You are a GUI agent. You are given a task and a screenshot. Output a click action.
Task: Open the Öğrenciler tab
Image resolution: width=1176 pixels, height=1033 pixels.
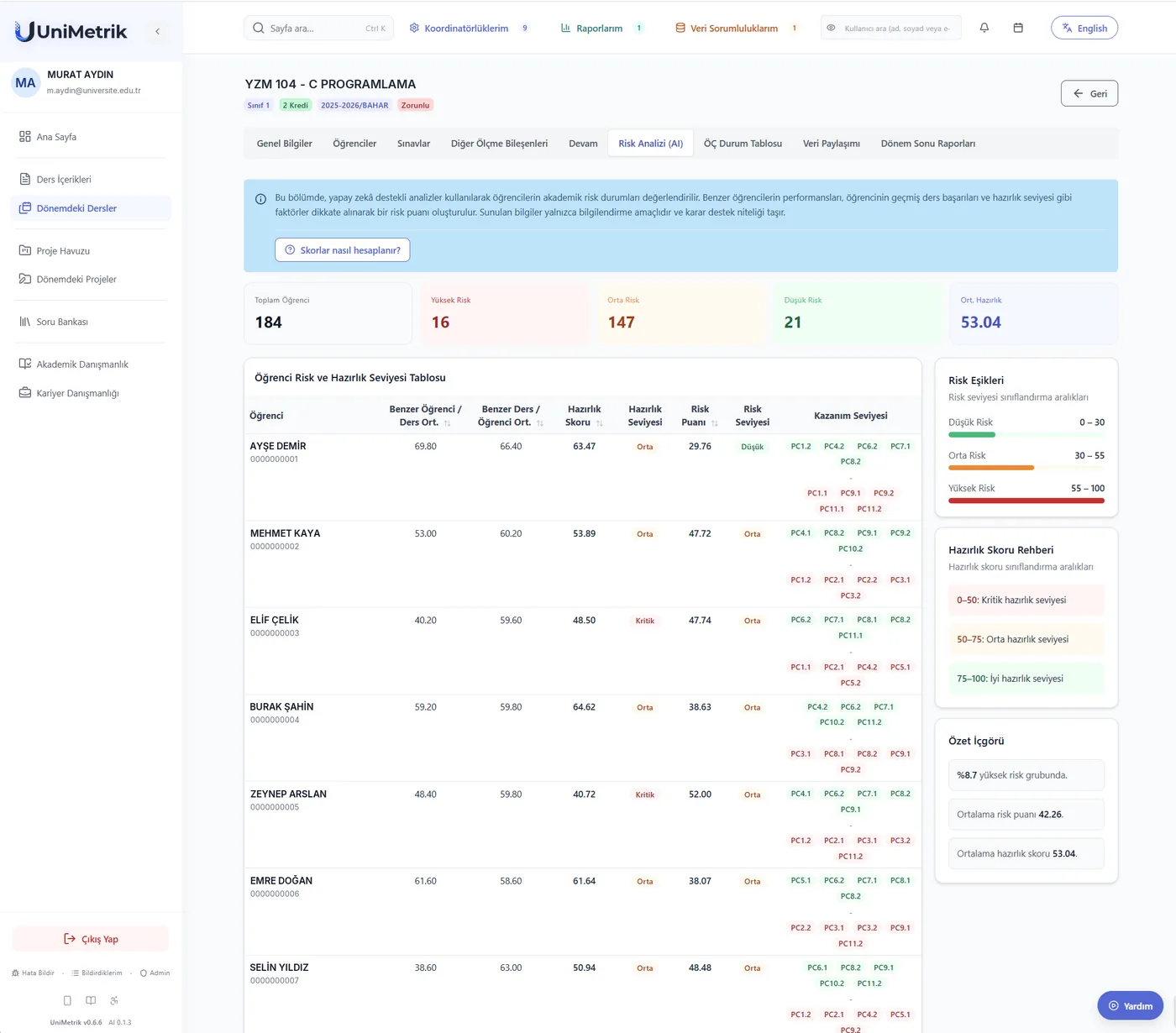click(x=354, y=144)
